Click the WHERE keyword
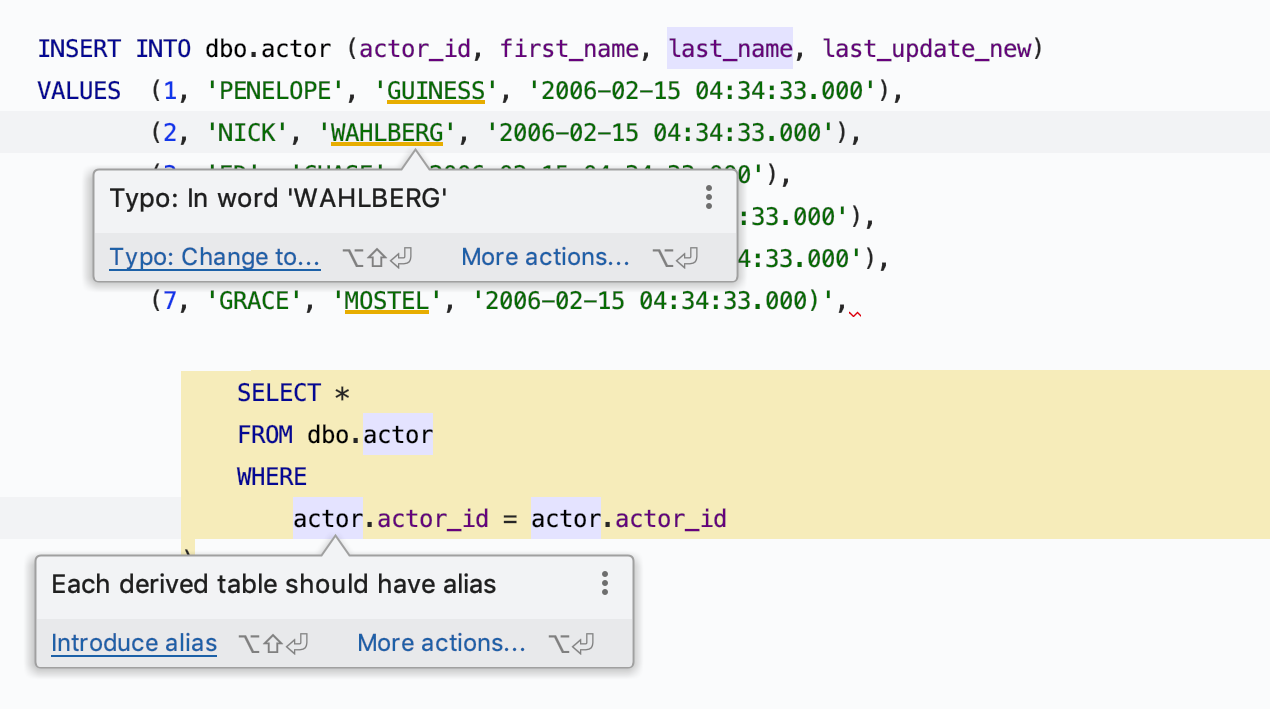The height and width of the screenshot is (709, 1270). (x=272, y=477)
